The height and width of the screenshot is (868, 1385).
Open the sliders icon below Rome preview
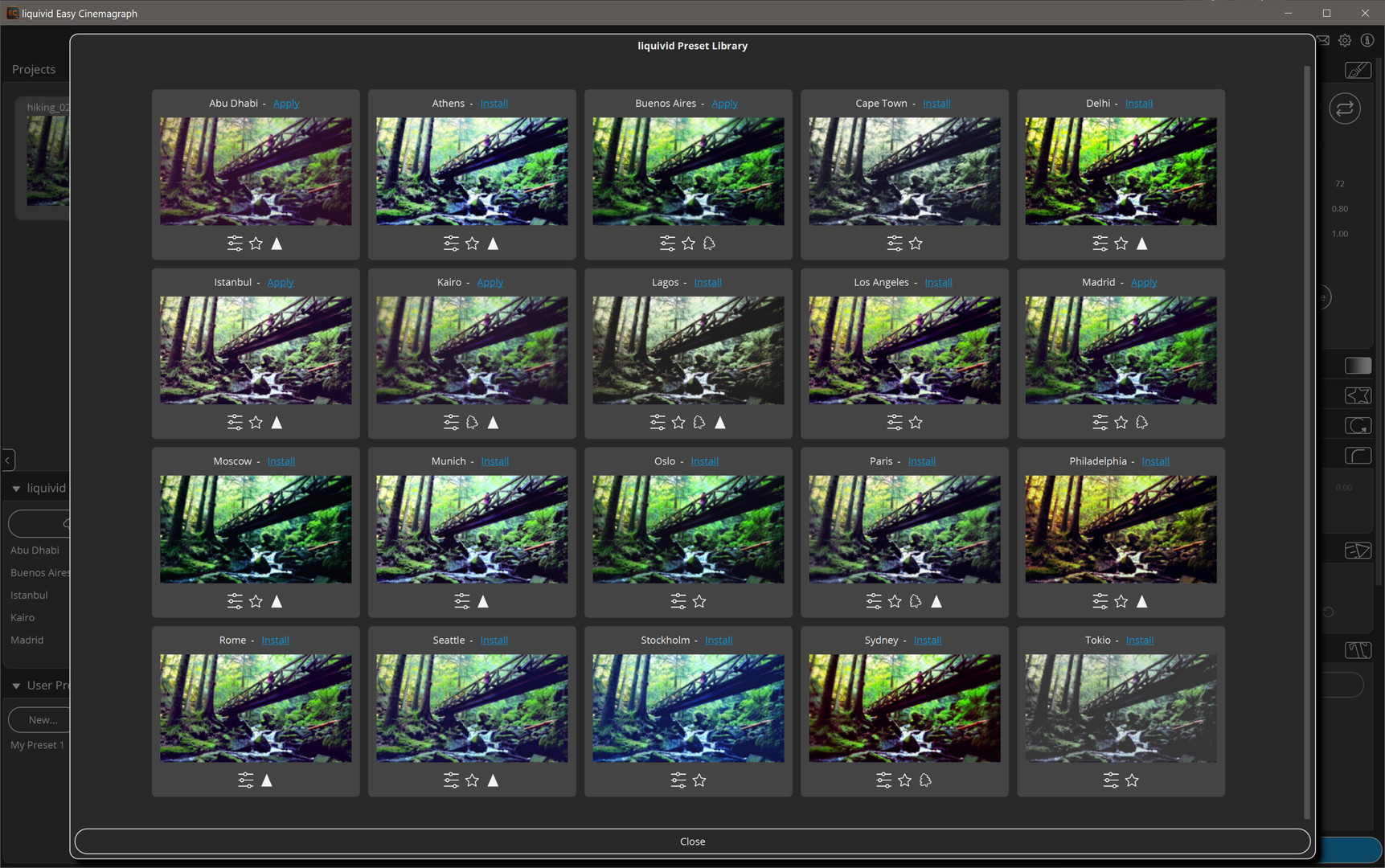click(246, 780)
